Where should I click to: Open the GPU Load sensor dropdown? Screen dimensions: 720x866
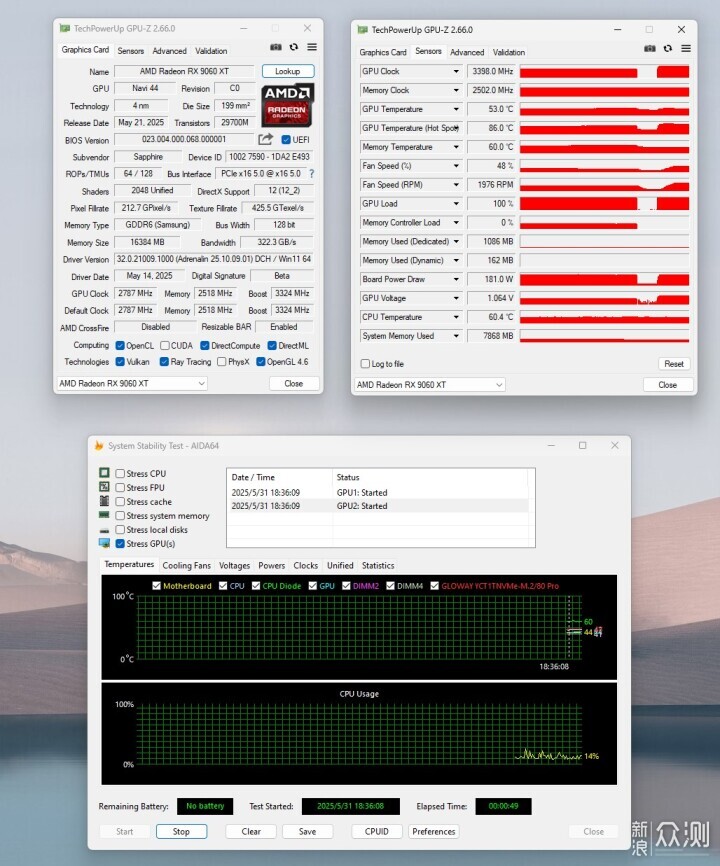tap(456, 203)
